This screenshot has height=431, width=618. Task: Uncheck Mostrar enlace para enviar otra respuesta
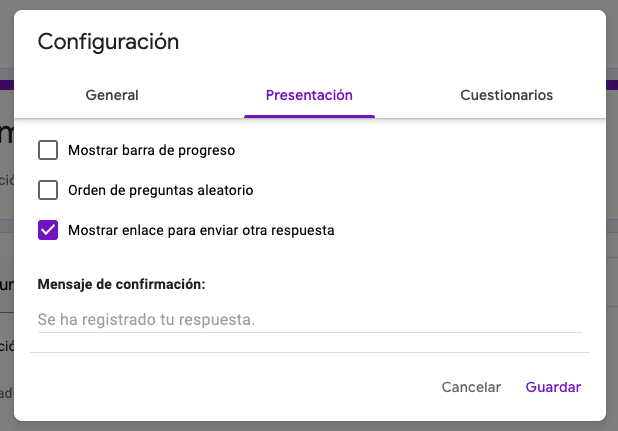48,230
